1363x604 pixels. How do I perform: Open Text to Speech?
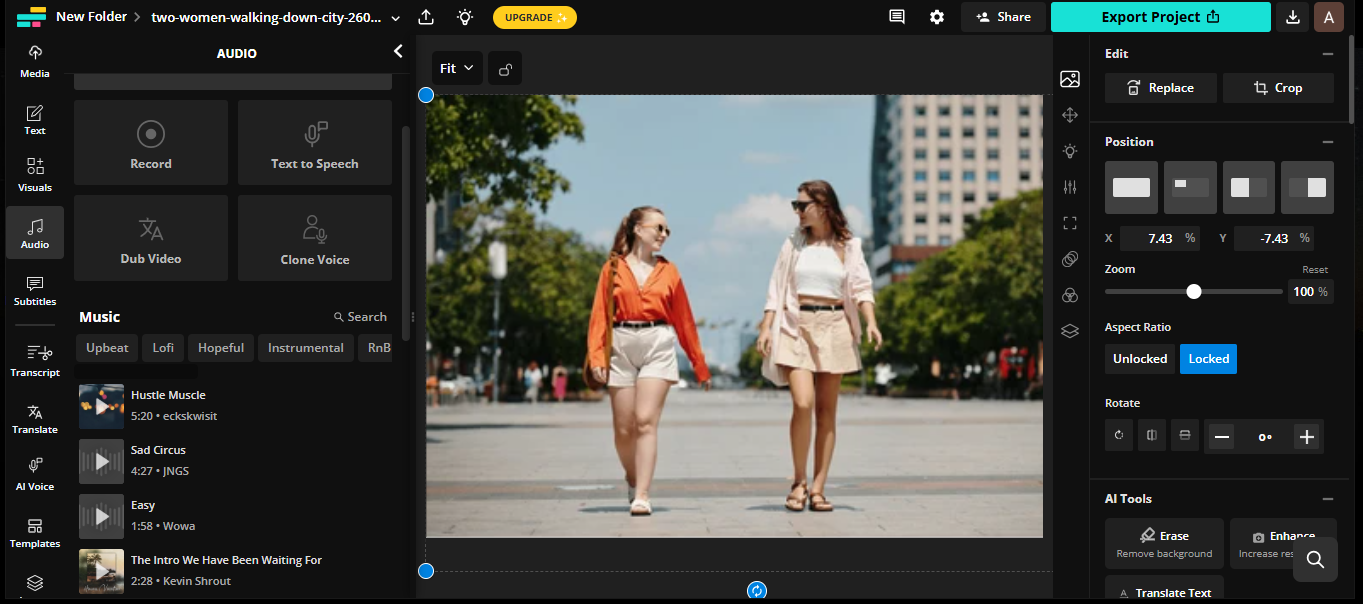point(314,142)
